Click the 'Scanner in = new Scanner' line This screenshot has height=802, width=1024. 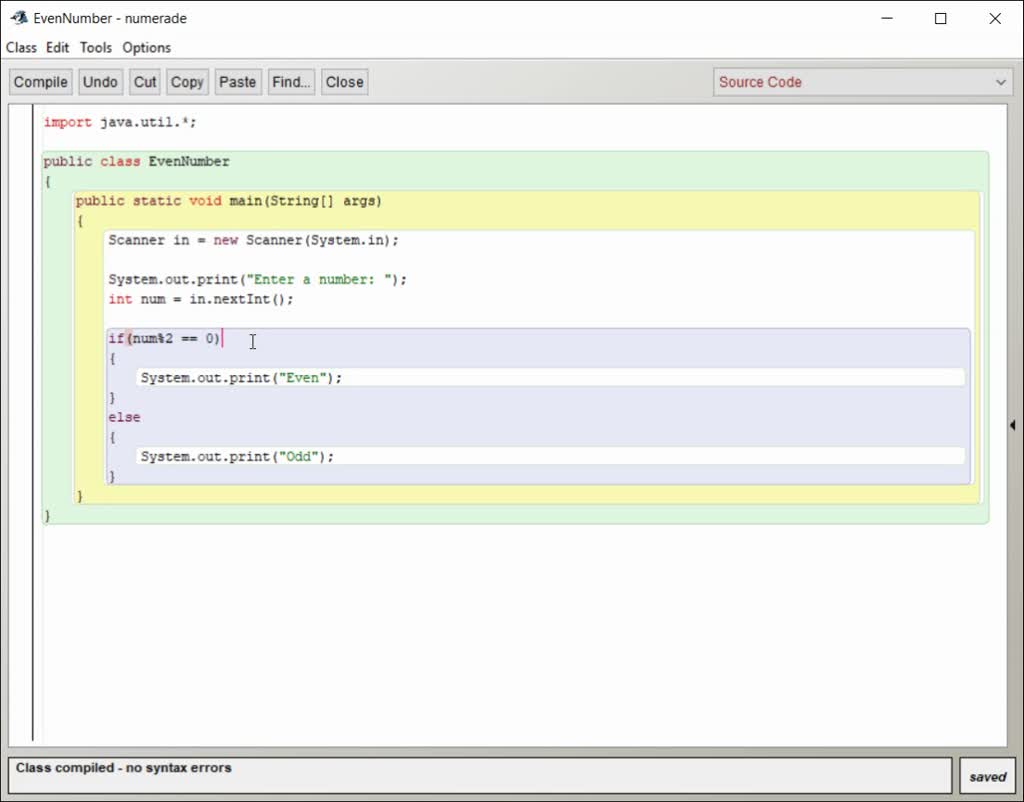[x=253, y=240]
